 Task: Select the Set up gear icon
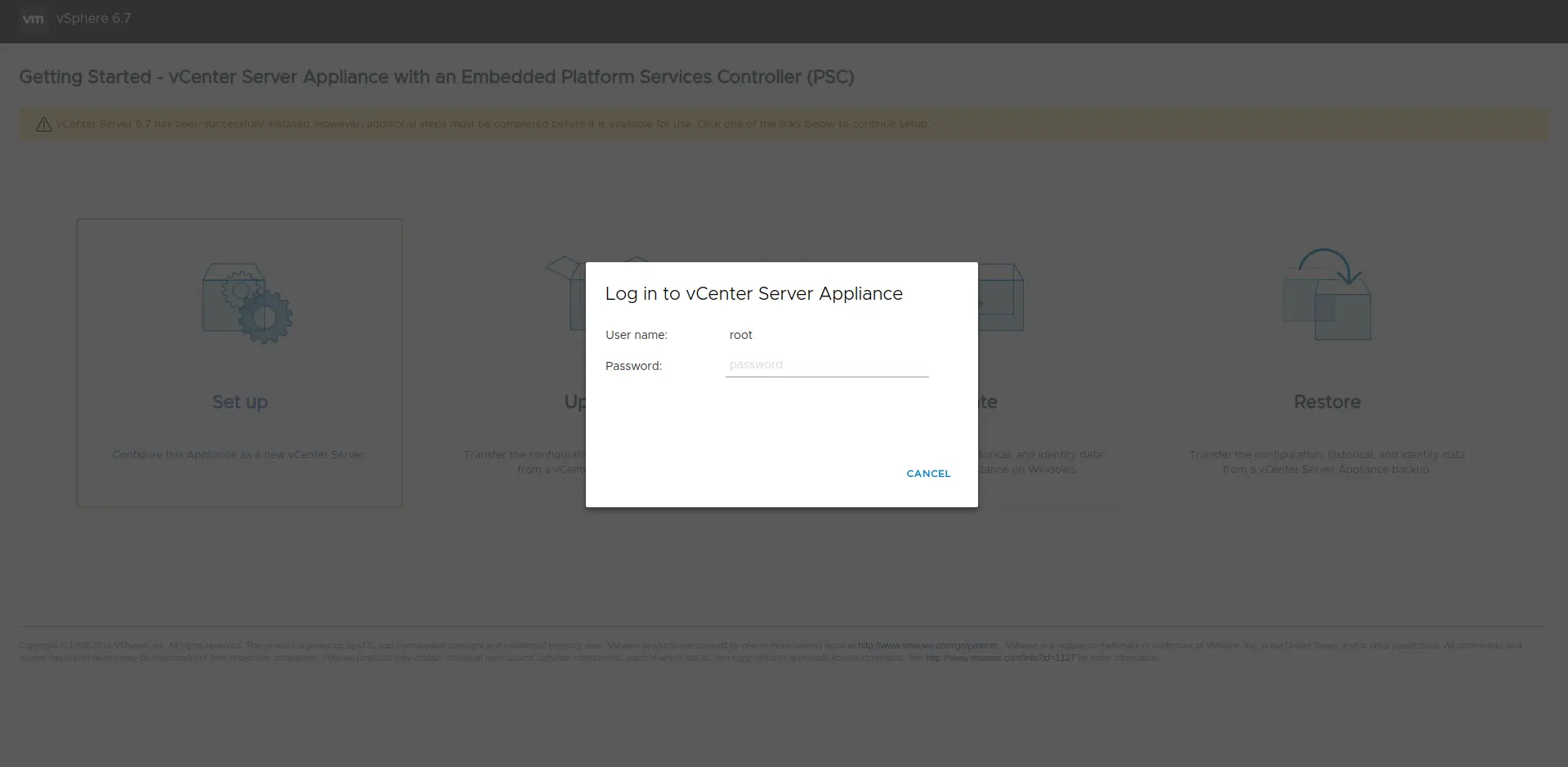tap(248, 303)
